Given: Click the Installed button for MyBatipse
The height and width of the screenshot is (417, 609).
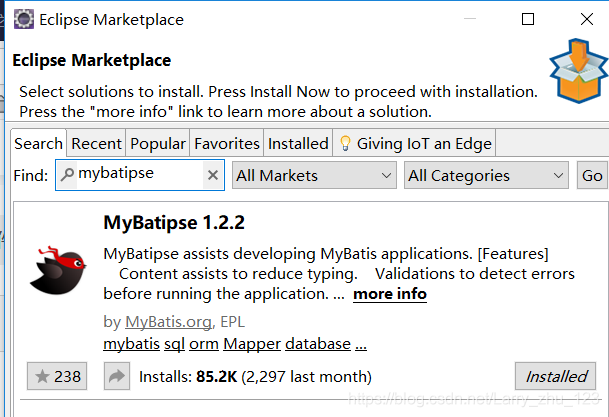Looking at the screenshot, I should [x=555, y=376].
